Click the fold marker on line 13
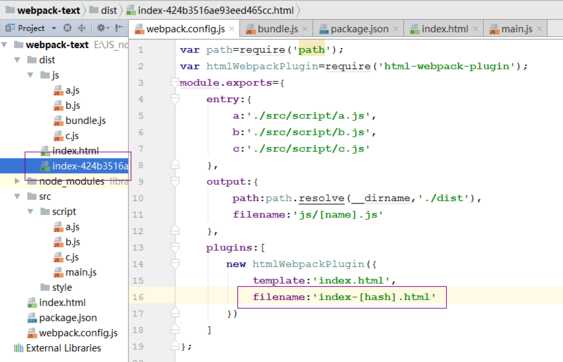 (175, 247)
